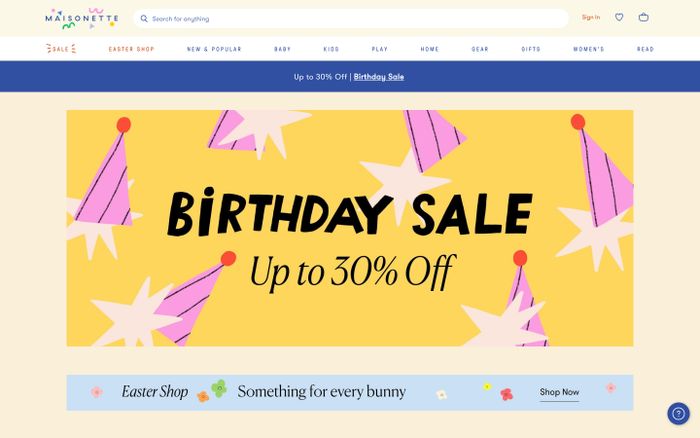Open the wishlist heart icon
Screen dimensions: 700x438
click(x=619, y=17)
